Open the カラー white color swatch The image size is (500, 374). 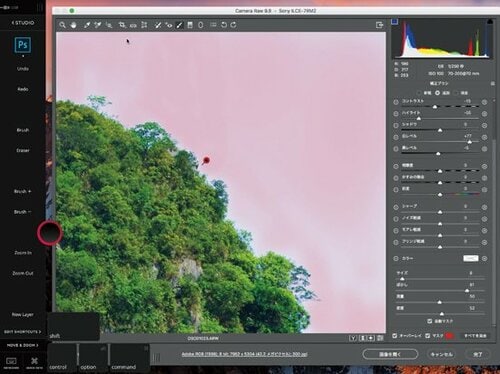(x=471, y=258)
